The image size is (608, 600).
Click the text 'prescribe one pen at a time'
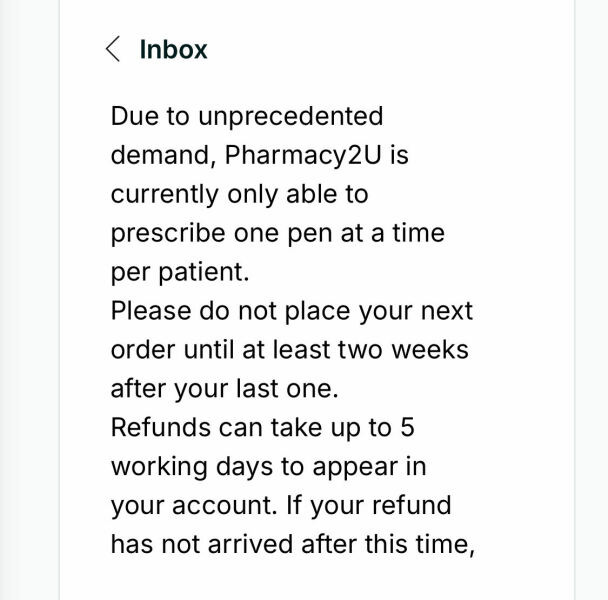click(x=277, y=233)
